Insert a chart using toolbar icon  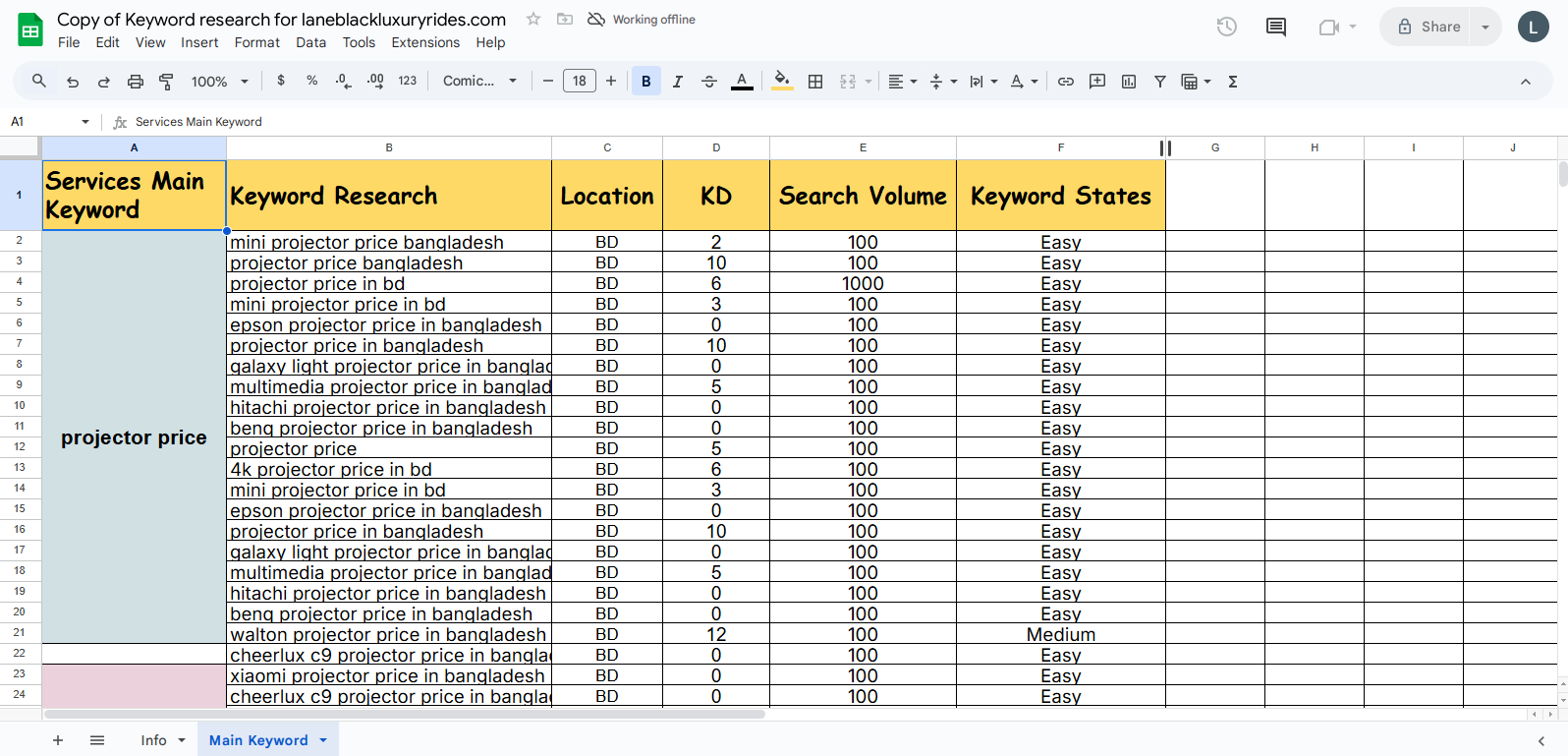[x=1129, y=82]
